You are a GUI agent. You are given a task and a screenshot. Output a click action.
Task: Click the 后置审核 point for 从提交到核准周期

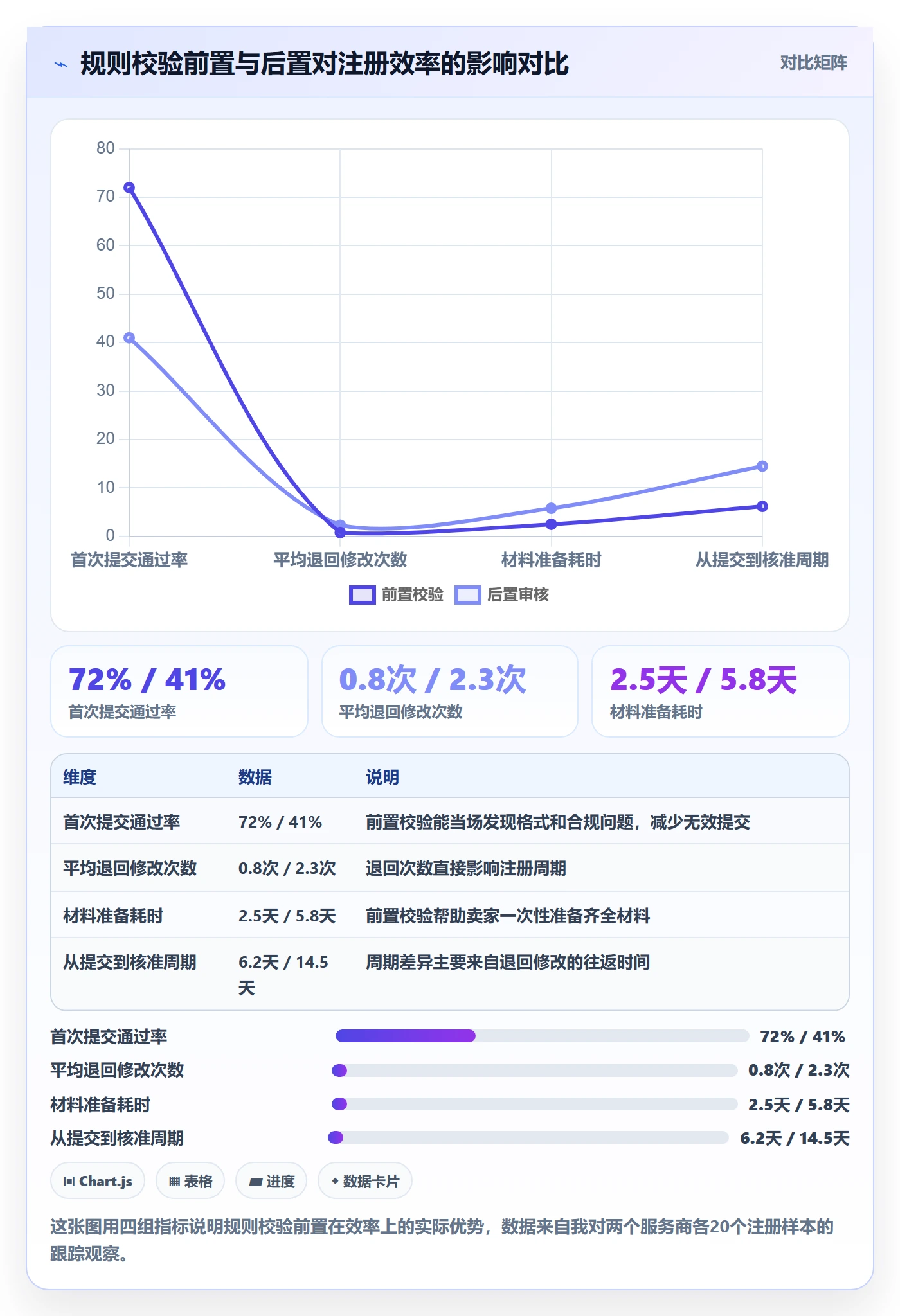point(762,466)
